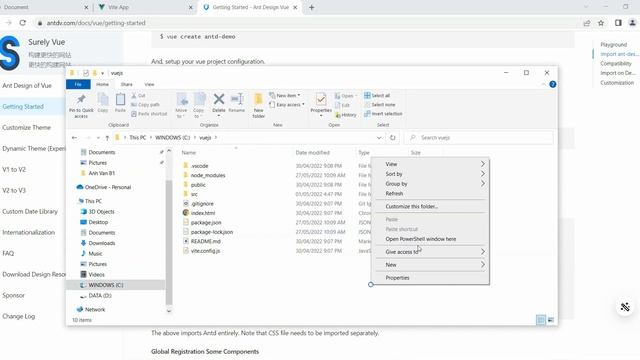Click Invert selection in ribbon
This screenshot has height=360, width=640.
click(x=383, y=114)
